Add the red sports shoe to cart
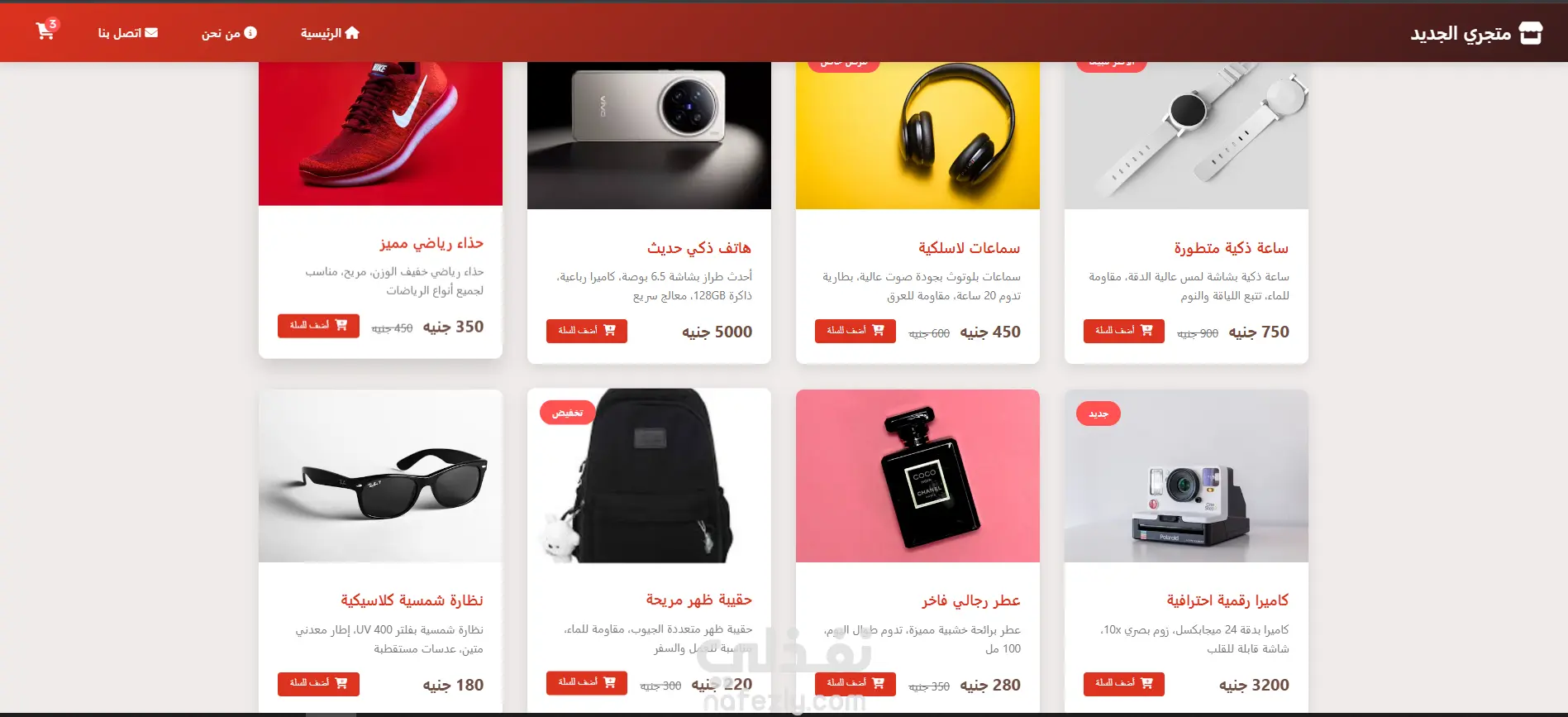This screenshot has height=717, width=1568. coord(318,326)
